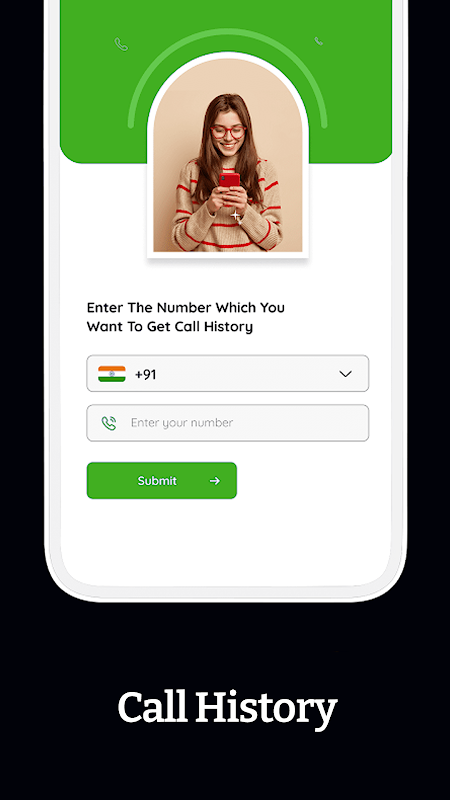Click the red glasses on woman's face
450x800 pixels.
228,132
